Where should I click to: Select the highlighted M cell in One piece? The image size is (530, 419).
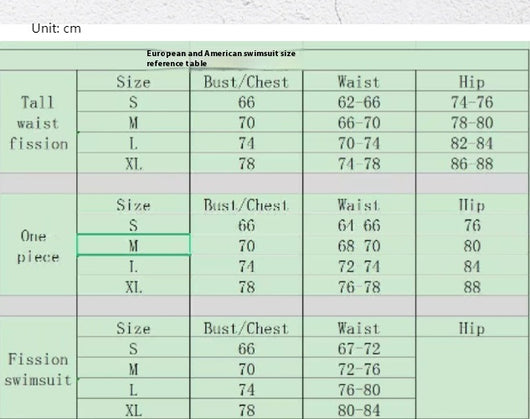[134, 245]
